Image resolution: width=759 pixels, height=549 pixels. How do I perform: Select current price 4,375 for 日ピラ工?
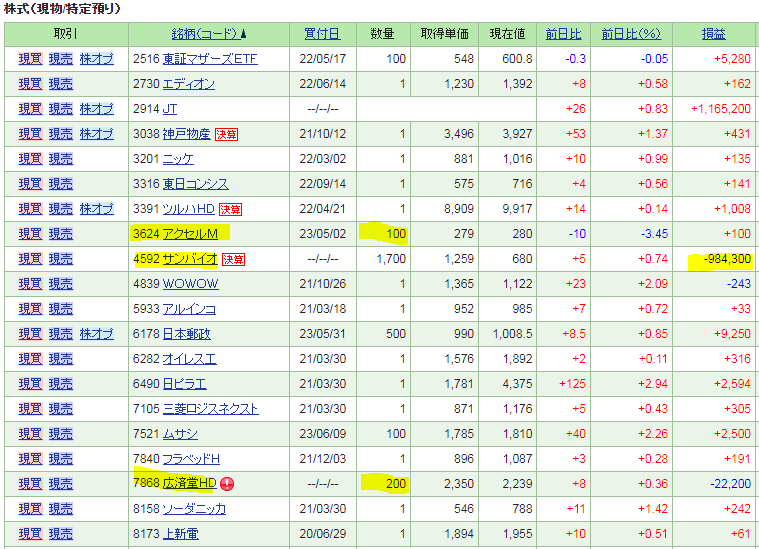[x=517, y=384]
